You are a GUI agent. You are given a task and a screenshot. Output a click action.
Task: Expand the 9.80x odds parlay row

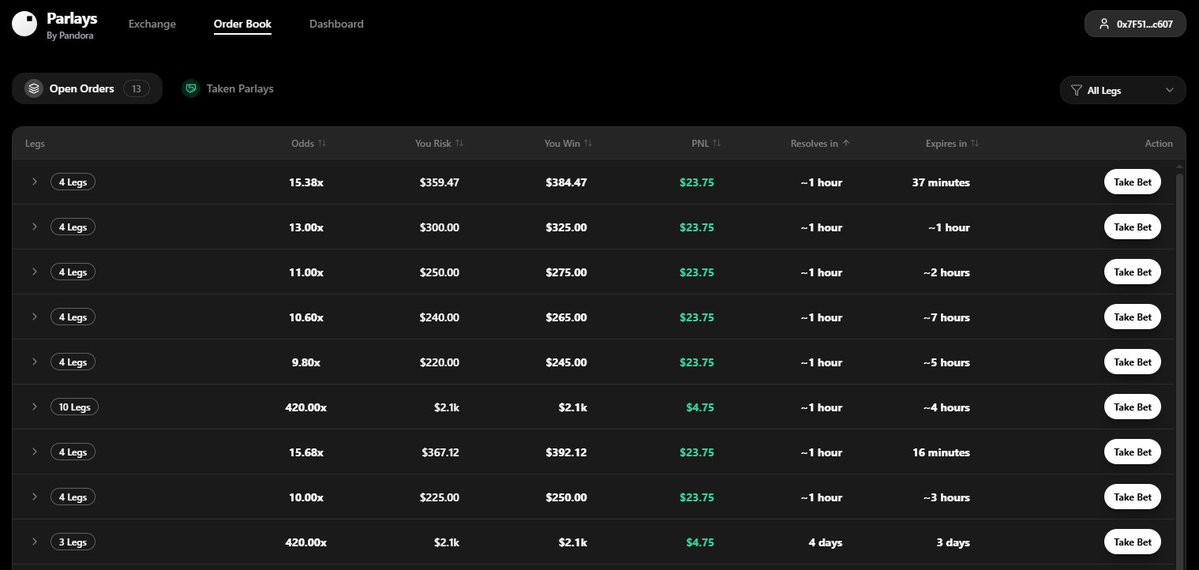point(34,362)
